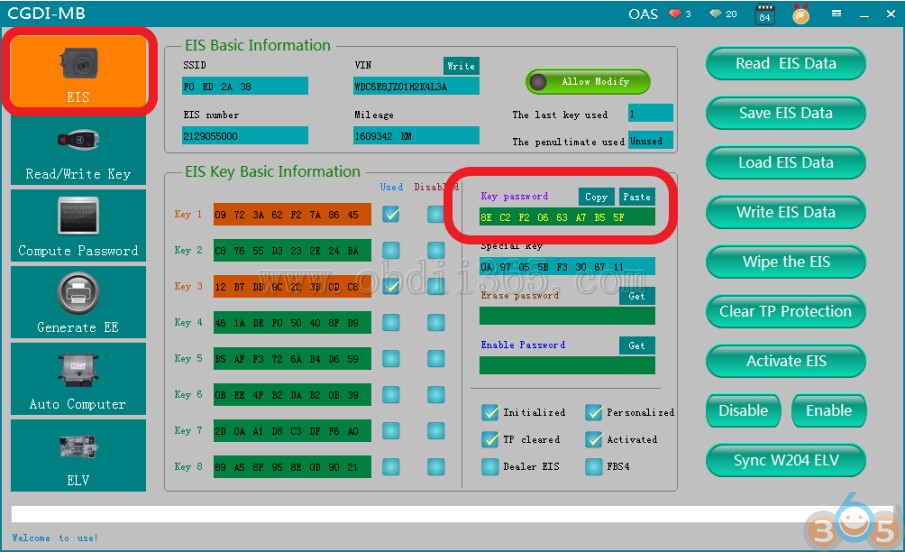The width and height of the screenshot is (905, 552).
Task: Select the Key 3 hex value
Action: tap(292, 286)
